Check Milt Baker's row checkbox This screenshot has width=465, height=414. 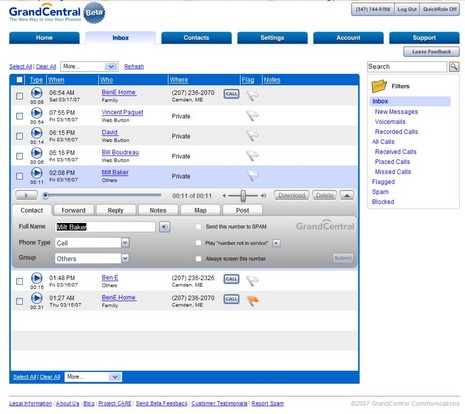click(20, 176)
